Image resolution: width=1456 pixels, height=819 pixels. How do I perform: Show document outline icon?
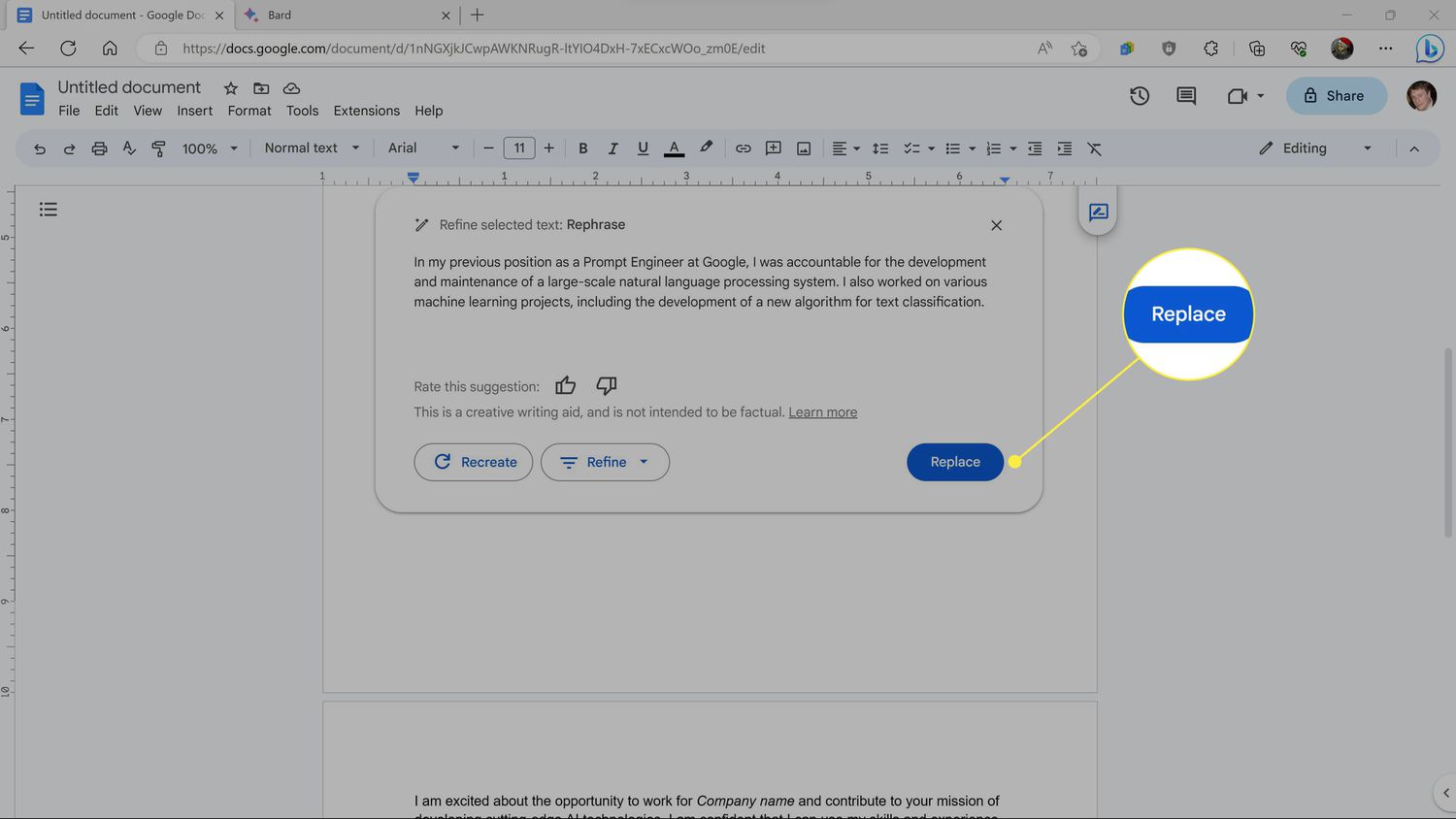point(49,210)
